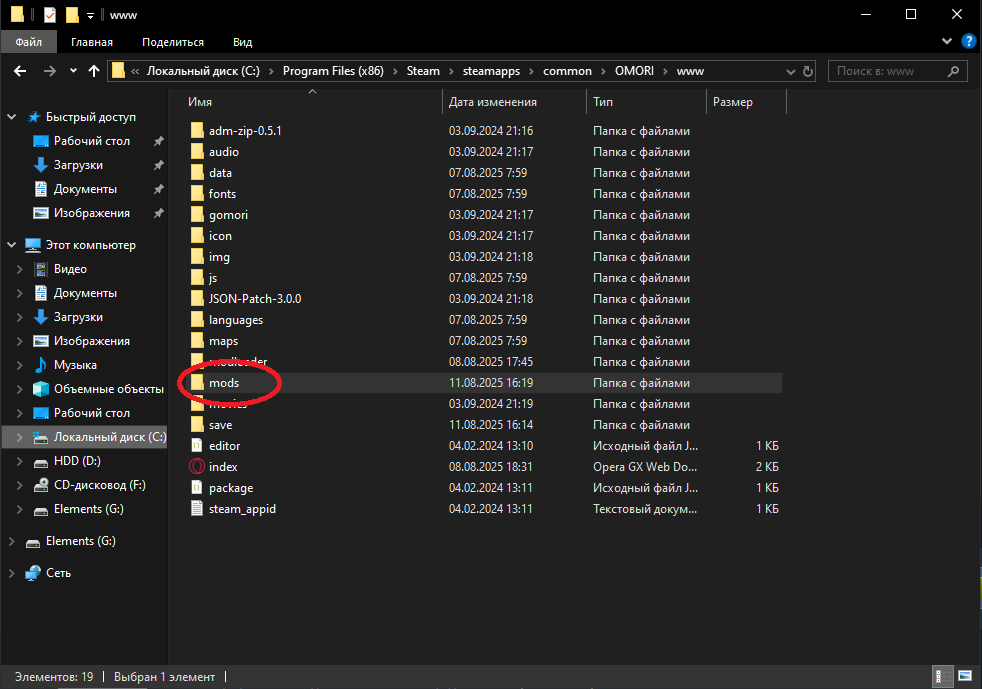Open Help question mark icon
The image size is (982, 689).
(x=968, y=41)
